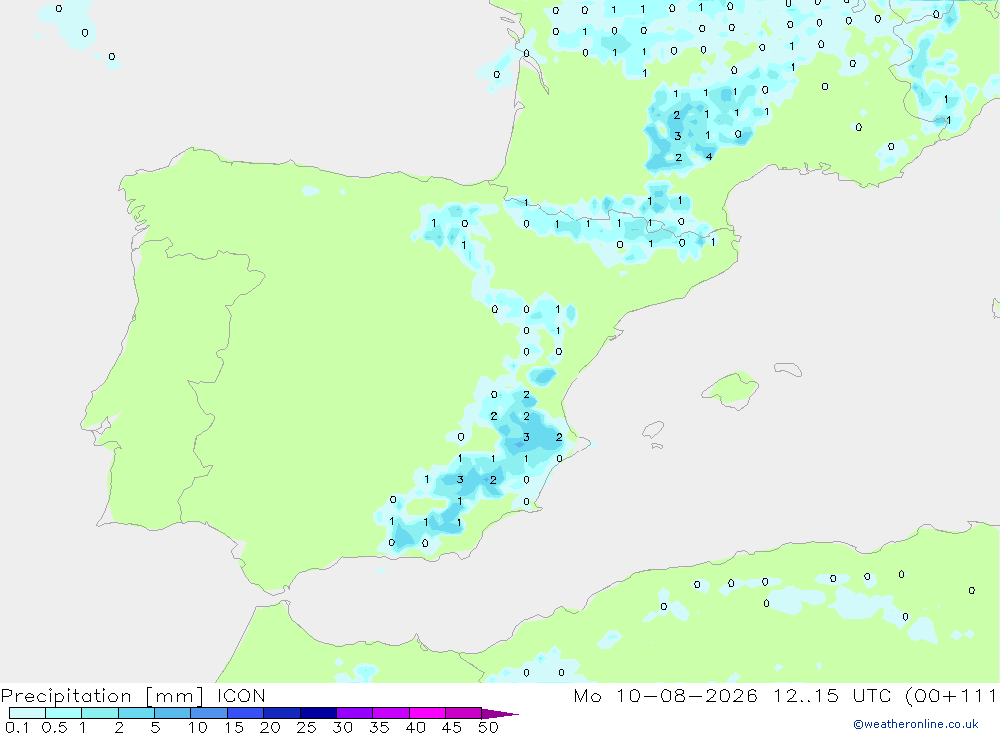Pick the 40–45 mm legend swatch
This screenshot has height=733, width=1000.
click(427, 713)
